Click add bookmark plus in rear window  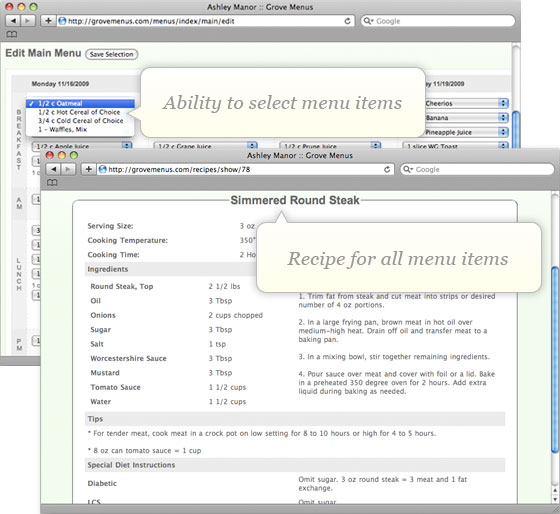48,21
